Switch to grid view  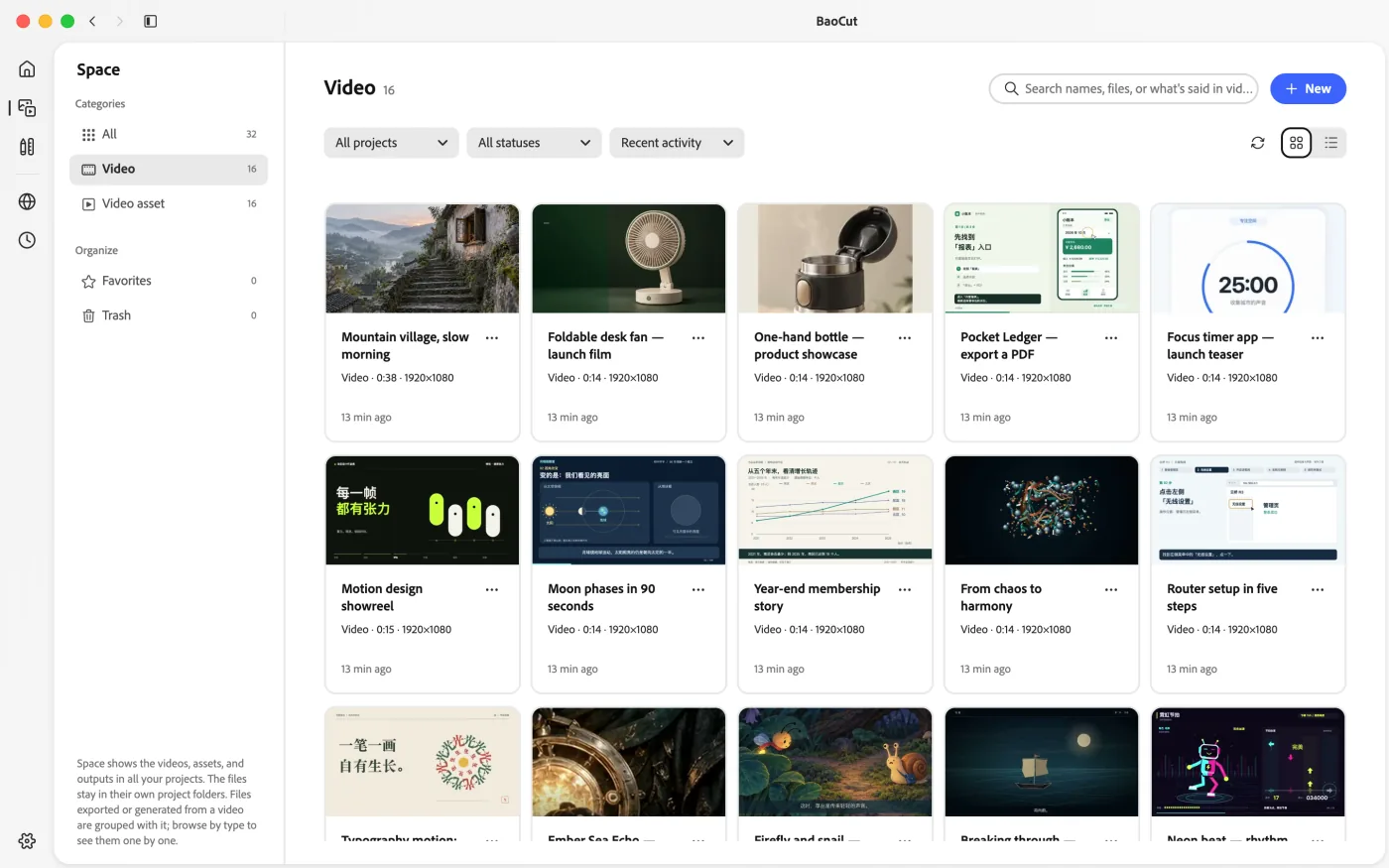(1296, 143)
